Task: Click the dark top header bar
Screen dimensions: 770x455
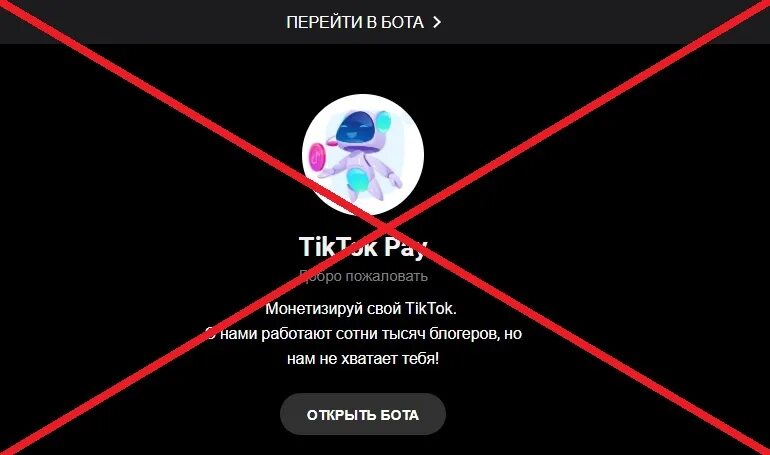Action: point(385,22)
